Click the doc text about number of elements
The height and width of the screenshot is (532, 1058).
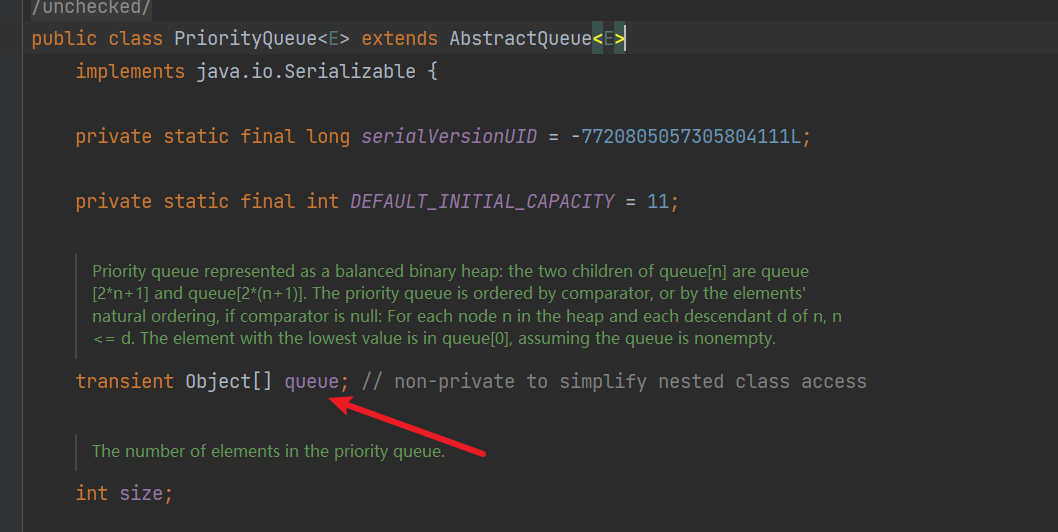point(268,451)
